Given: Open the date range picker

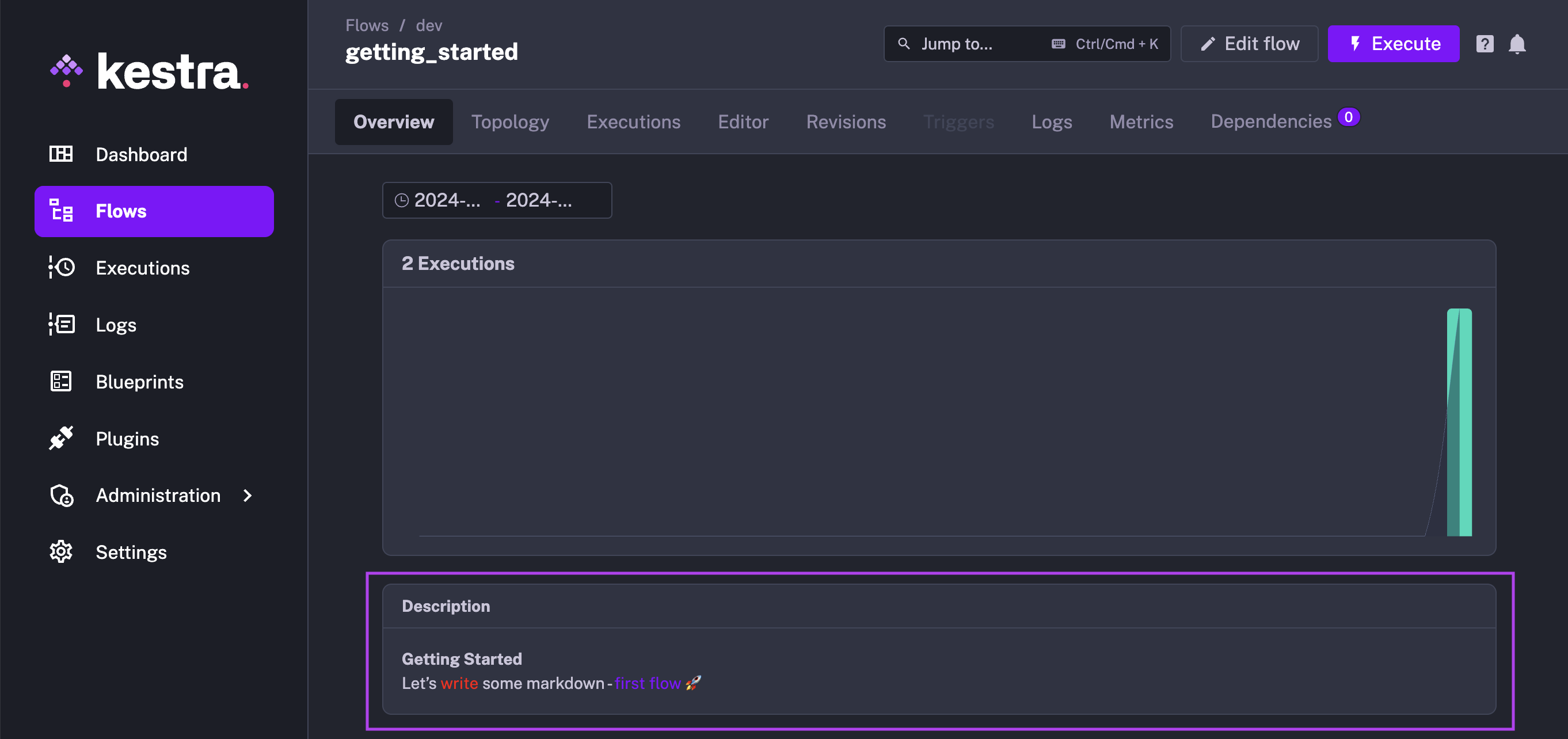Looking at the screenshot, I should (496, 200).
